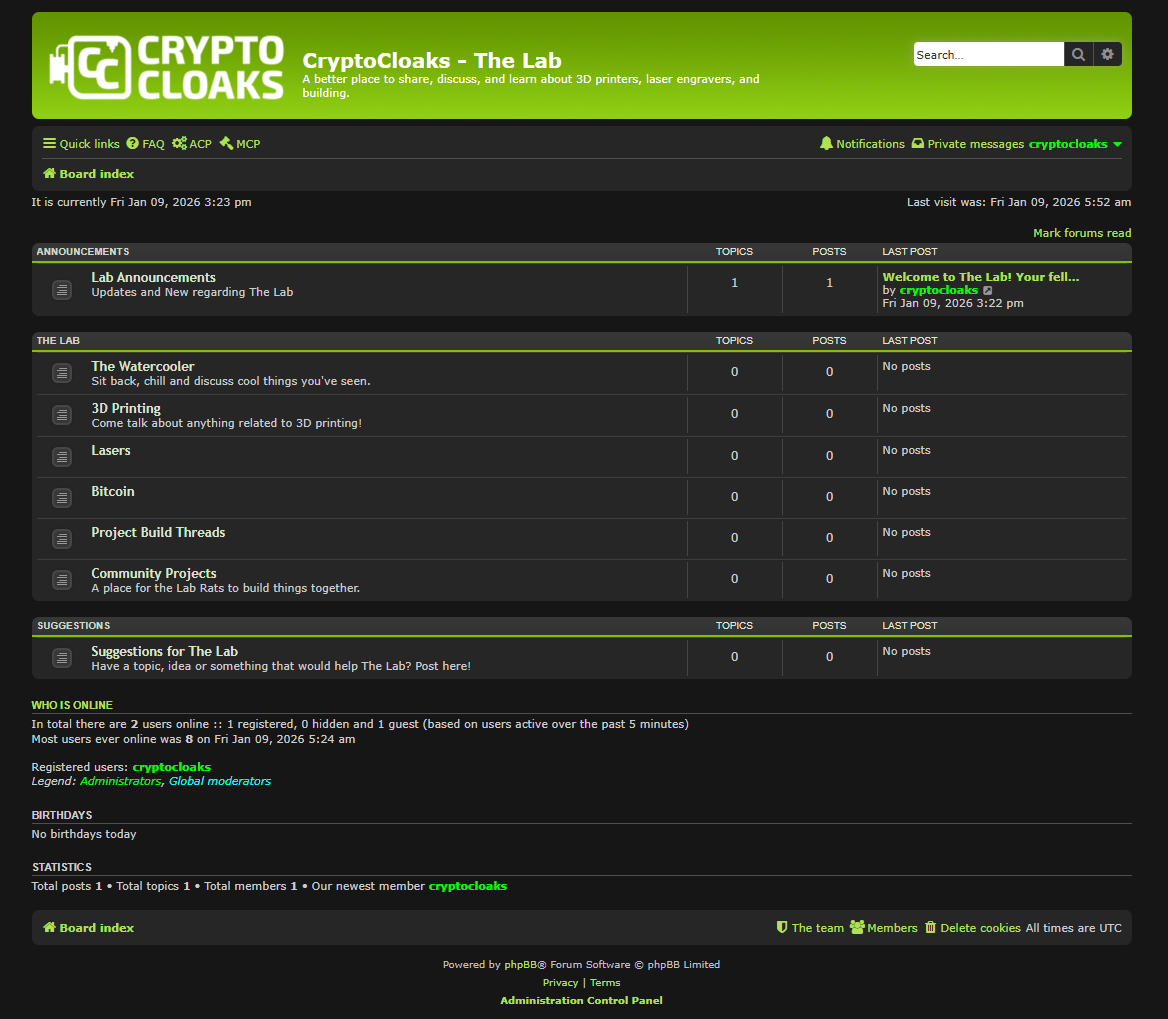Click footer Board index link
The height and width of the screenshot is (1019, 1168).
point(89,927)
